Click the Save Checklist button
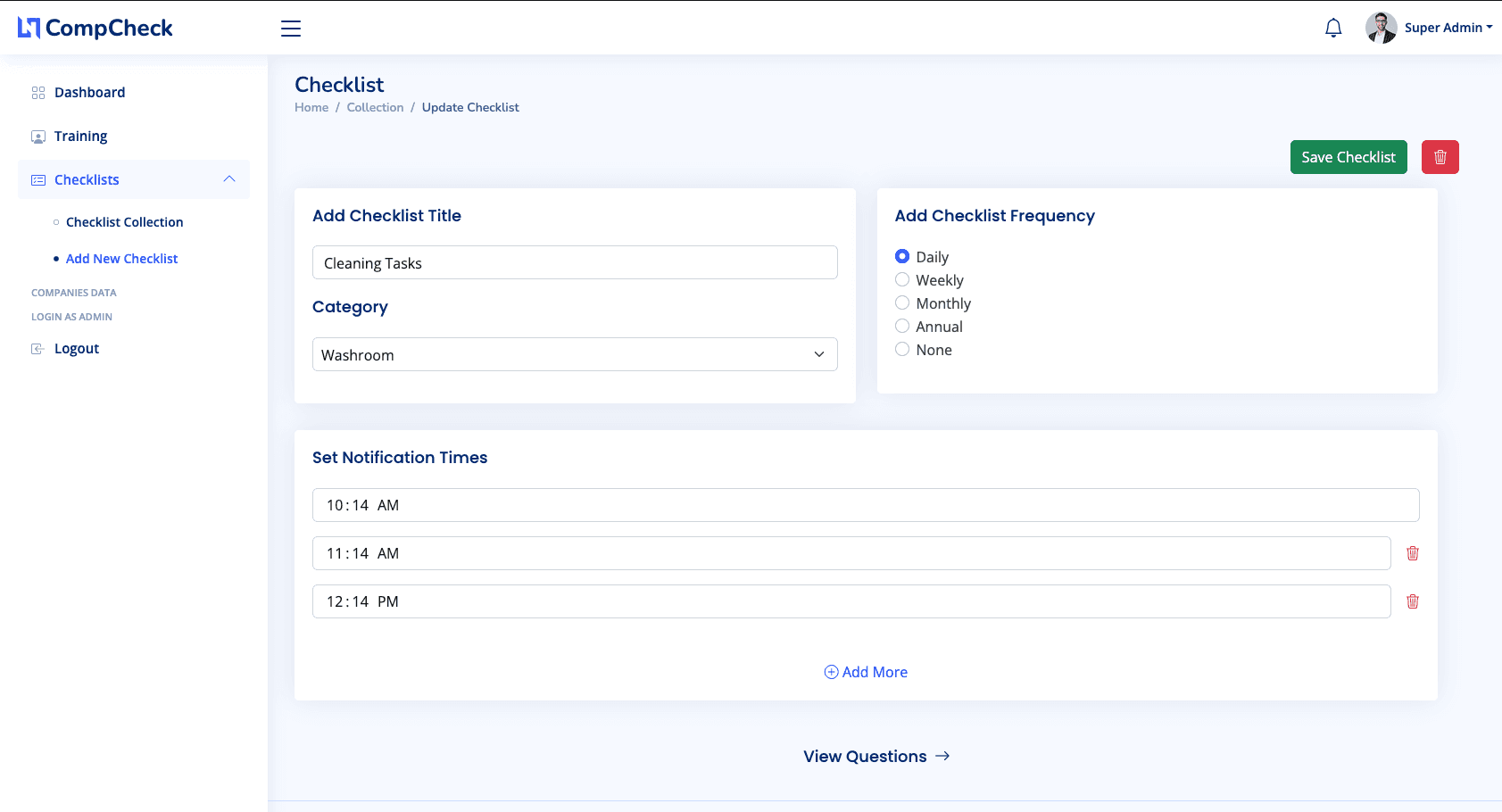 click(1348, 157)
